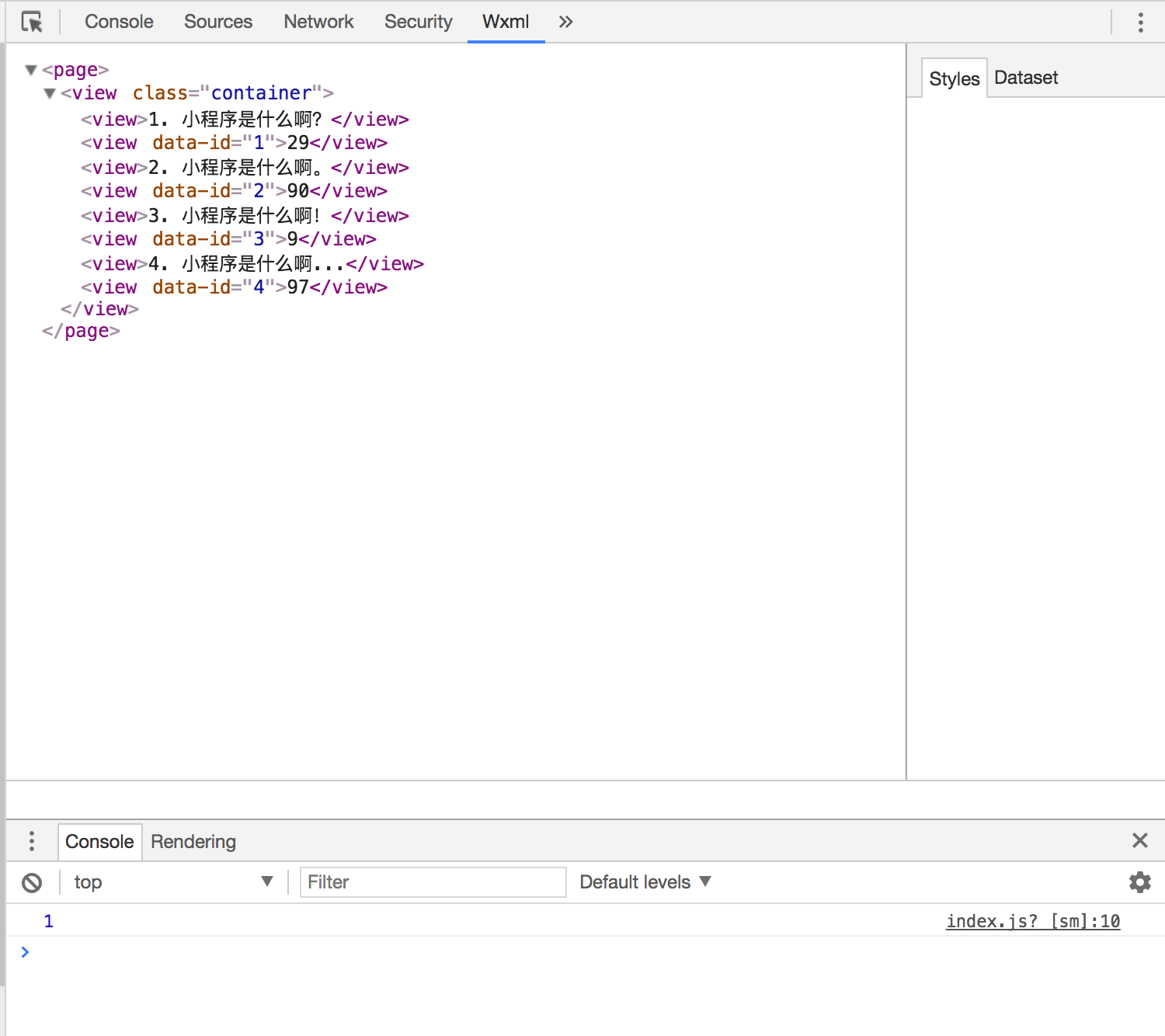This screenshot has height=1036, width=1165.
Task: Open the Security tab
Action: click(x=418, y=22)
